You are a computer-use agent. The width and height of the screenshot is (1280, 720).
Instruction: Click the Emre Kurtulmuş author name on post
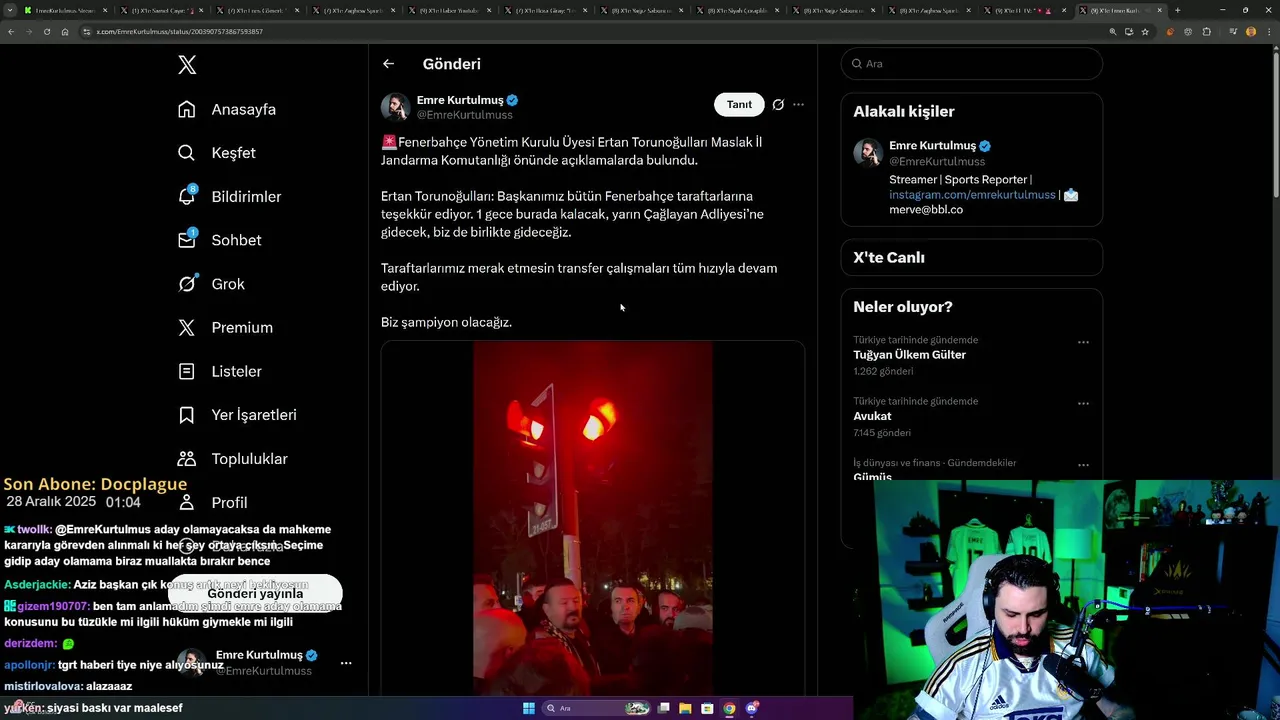point(460,100)
